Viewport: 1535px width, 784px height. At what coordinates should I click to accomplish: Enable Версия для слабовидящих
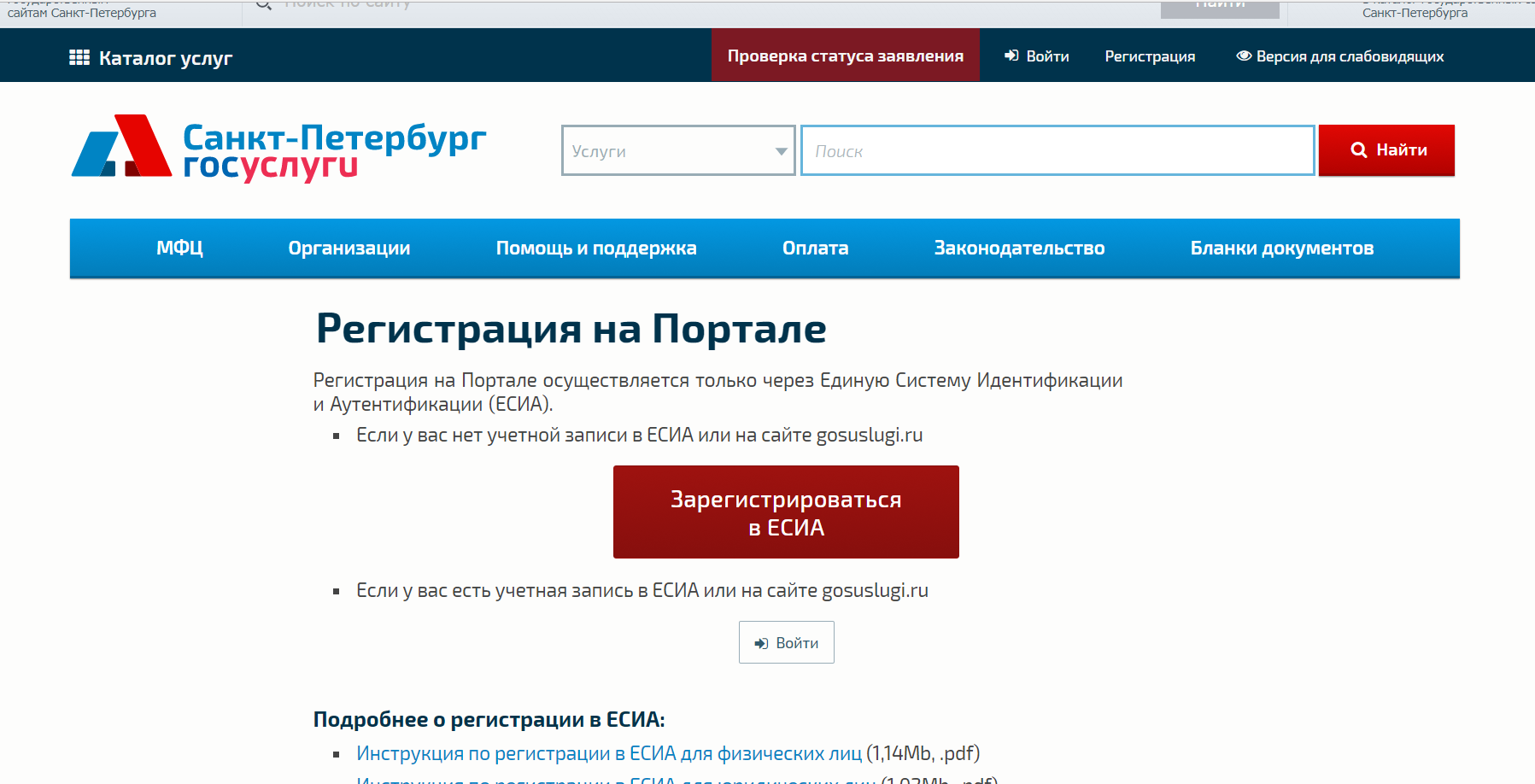coord(1340,56)
